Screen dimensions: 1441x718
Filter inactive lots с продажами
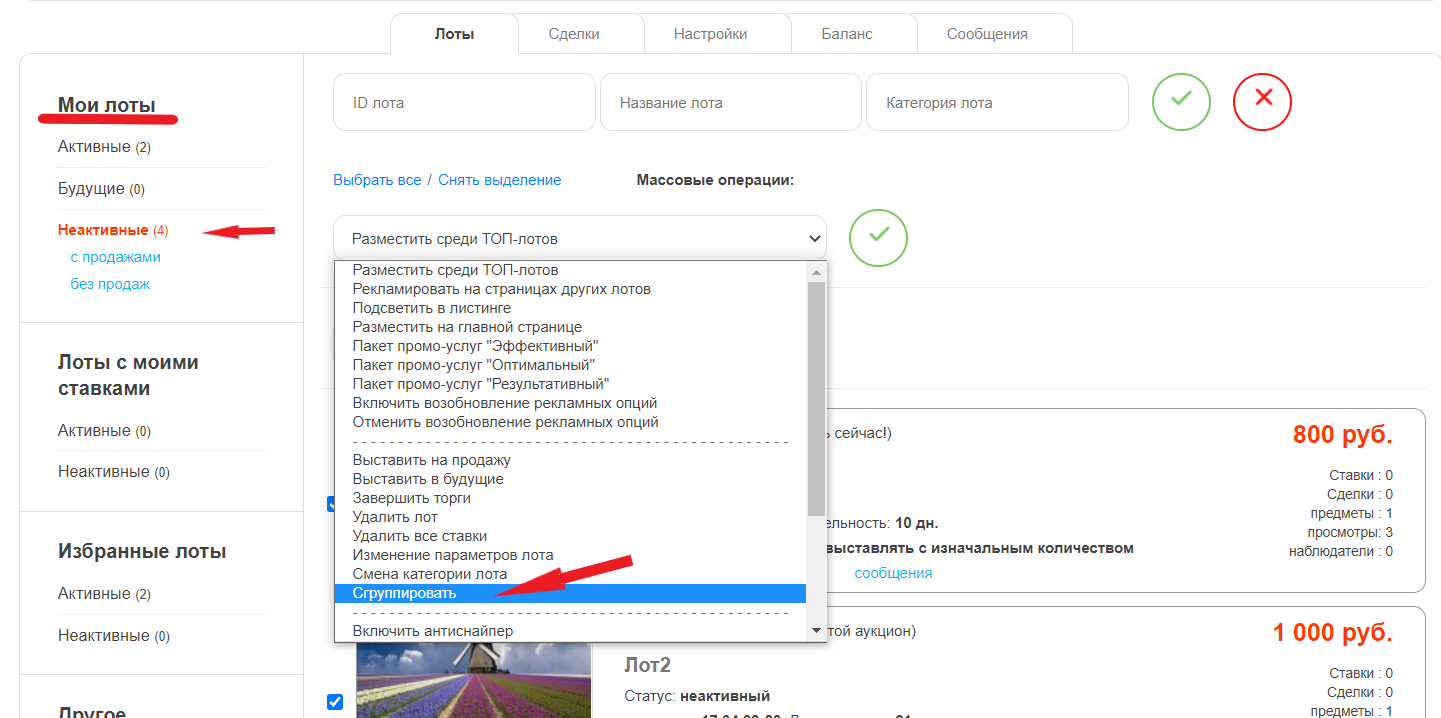[115, 257]
